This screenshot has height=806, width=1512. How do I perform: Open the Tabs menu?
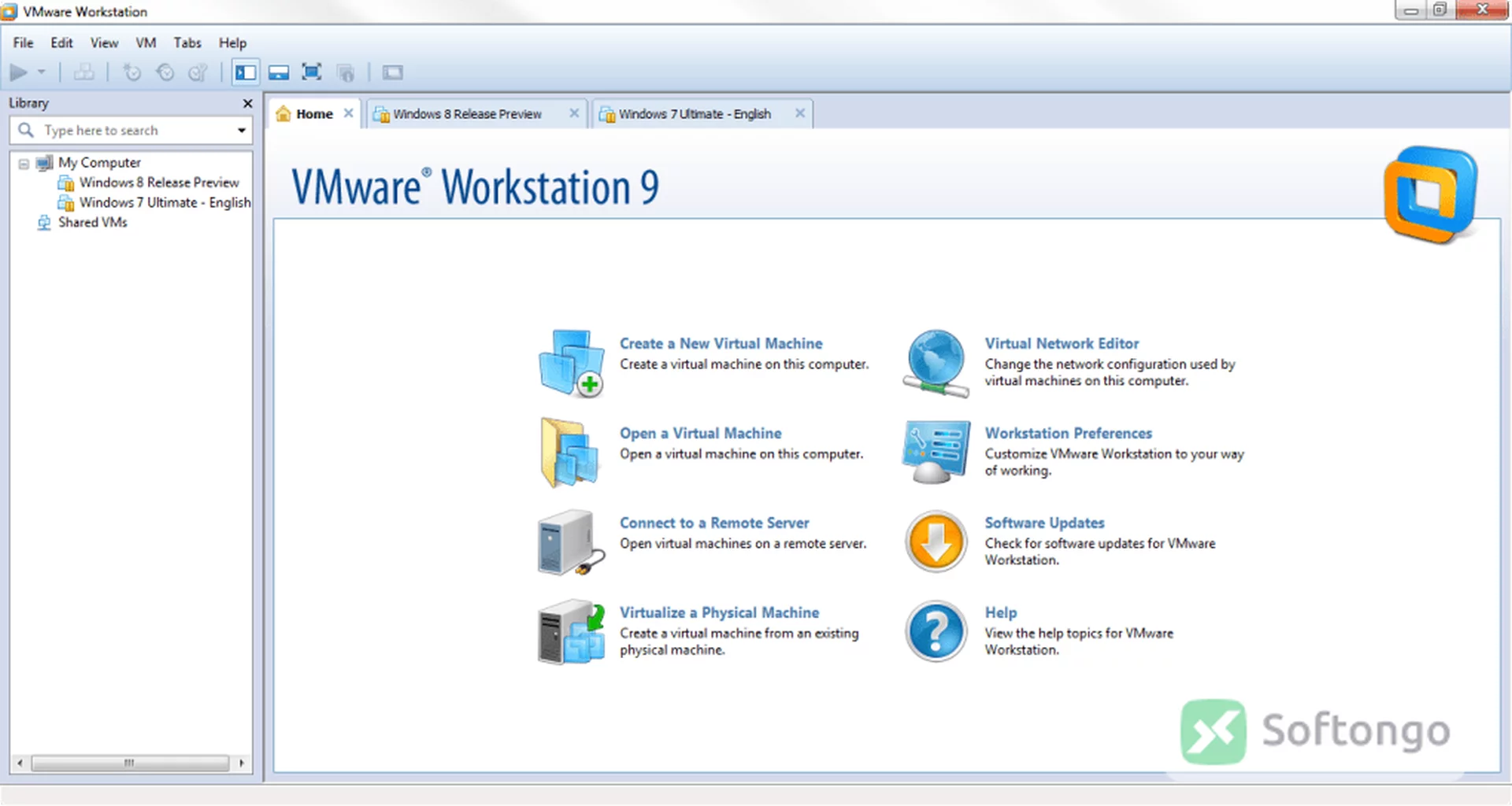187,43
